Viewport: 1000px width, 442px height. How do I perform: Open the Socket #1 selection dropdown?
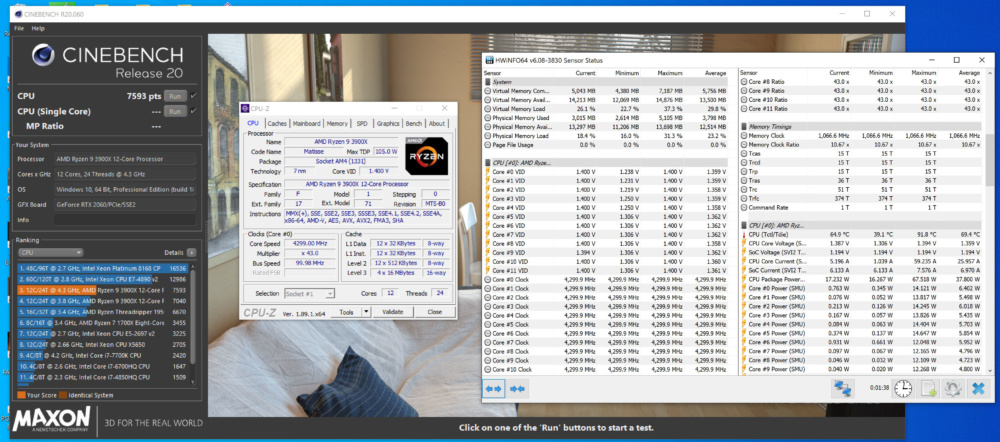click(310, 293)
